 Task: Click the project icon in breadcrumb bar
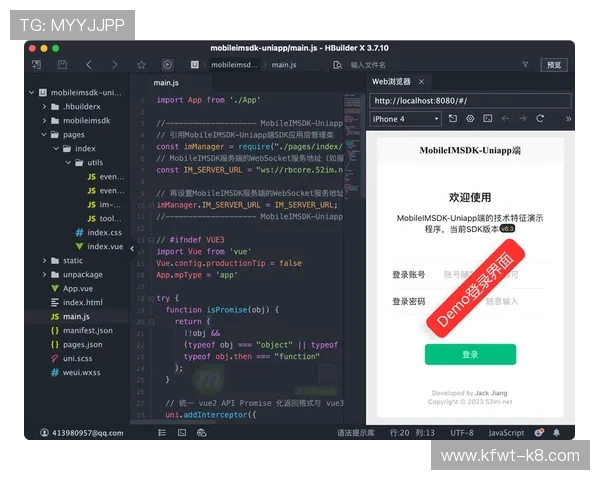tap(195, 64)
